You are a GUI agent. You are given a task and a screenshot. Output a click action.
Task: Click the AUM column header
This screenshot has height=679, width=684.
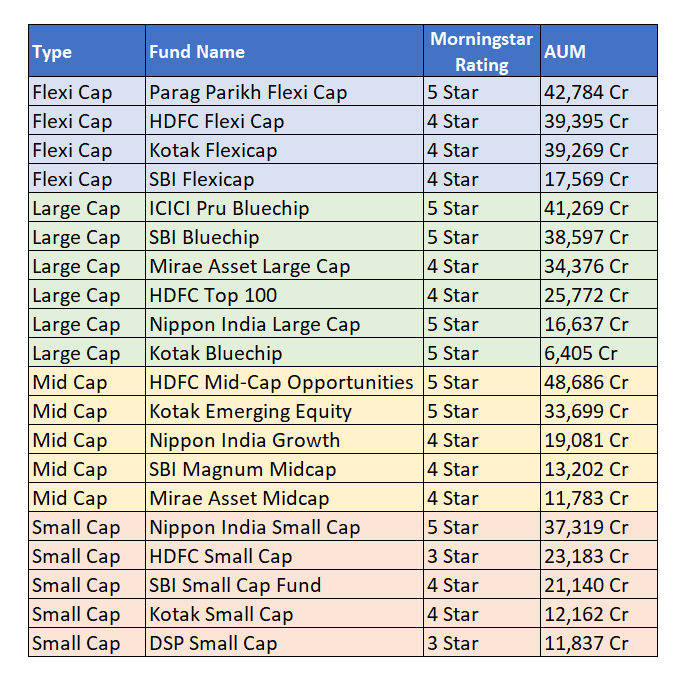tap(565, 52)
